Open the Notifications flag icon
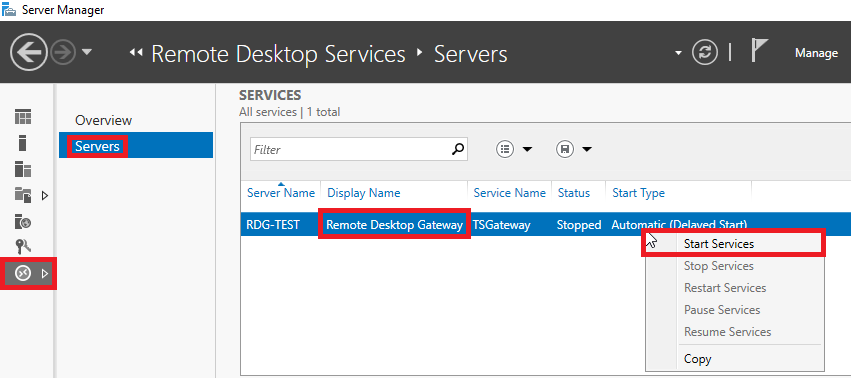This screenshot has height=380, width=851. click(759, 50)
